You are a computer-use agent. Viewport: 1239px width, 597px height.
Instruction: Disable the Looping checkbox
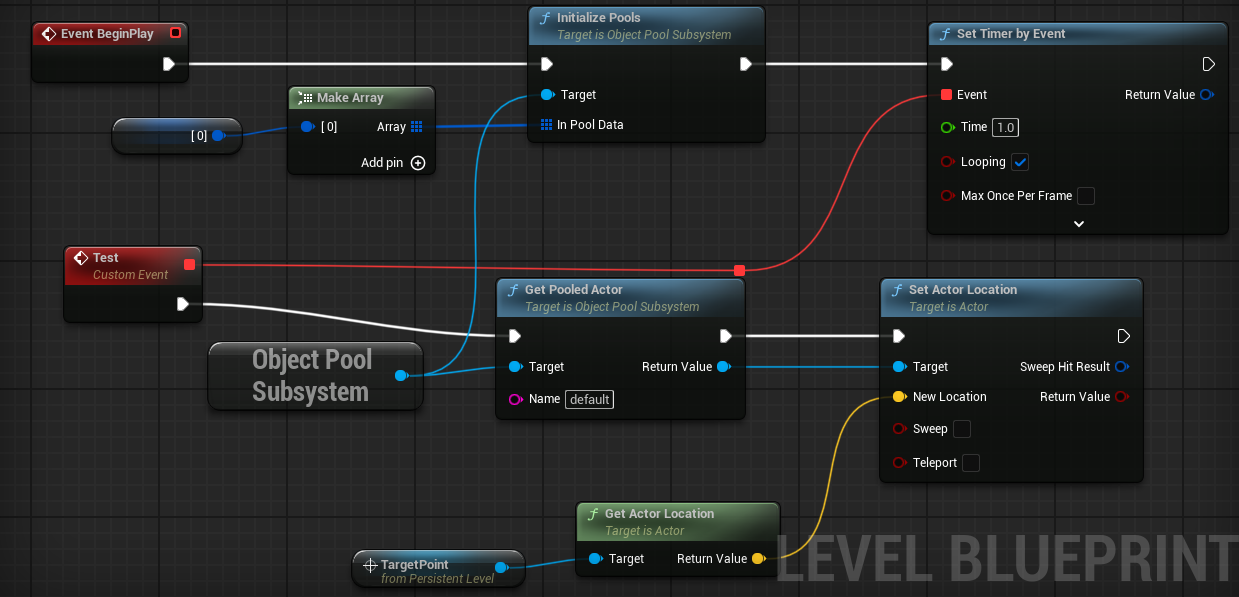(1020, 162)
